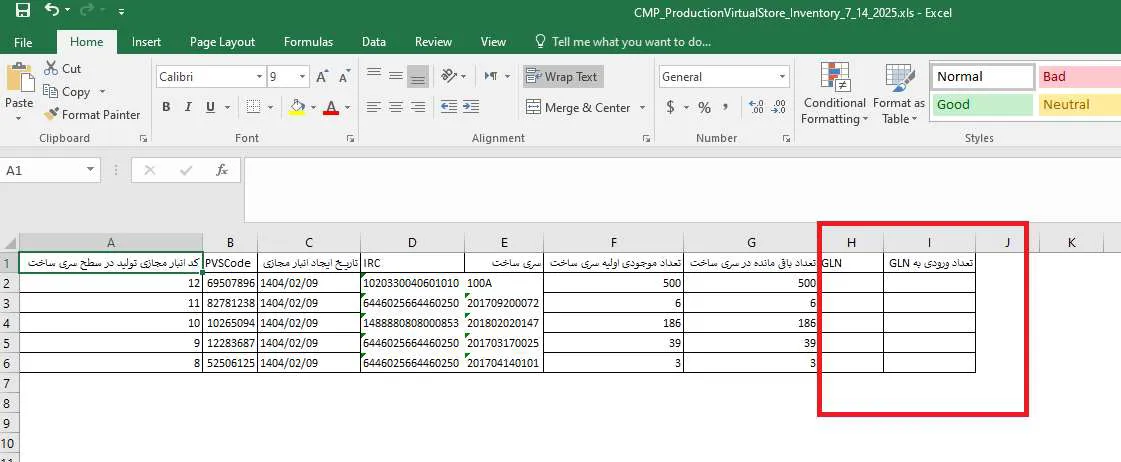Toggle Bold formatting
1121x462 pixels.
[167, 108]
